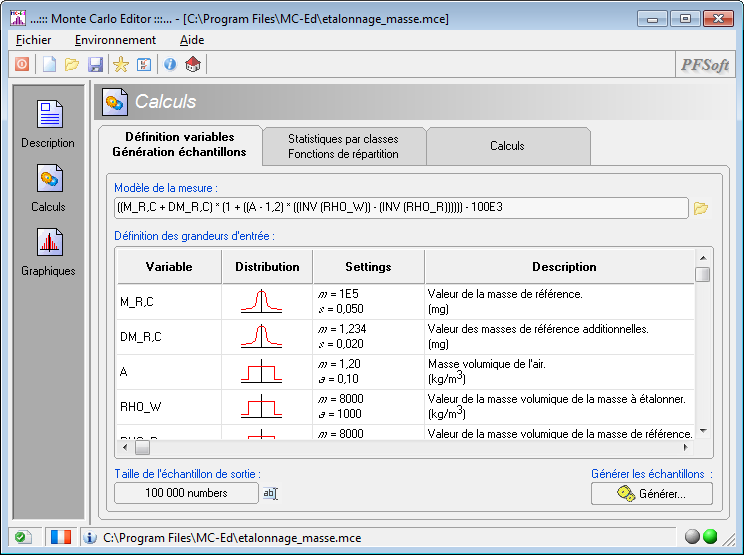
Task: Click the rectangular distribution icon for A
Action: (261, 371)
